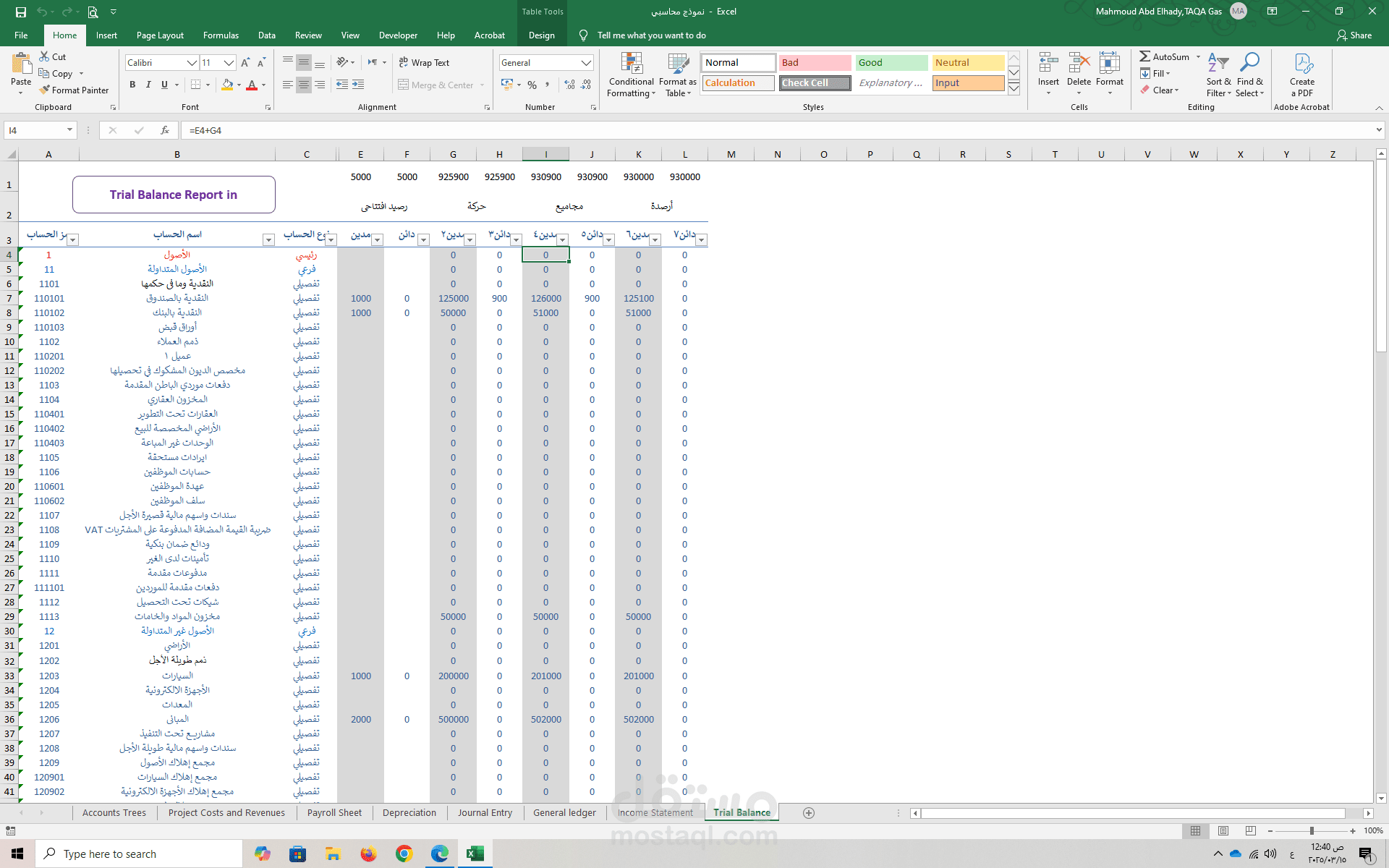Image resolution: width=1389 pixels, height=868 pixels.
Task: Open filter dropdown for اسم الحساب column
Action: click(x=268, y=239)
